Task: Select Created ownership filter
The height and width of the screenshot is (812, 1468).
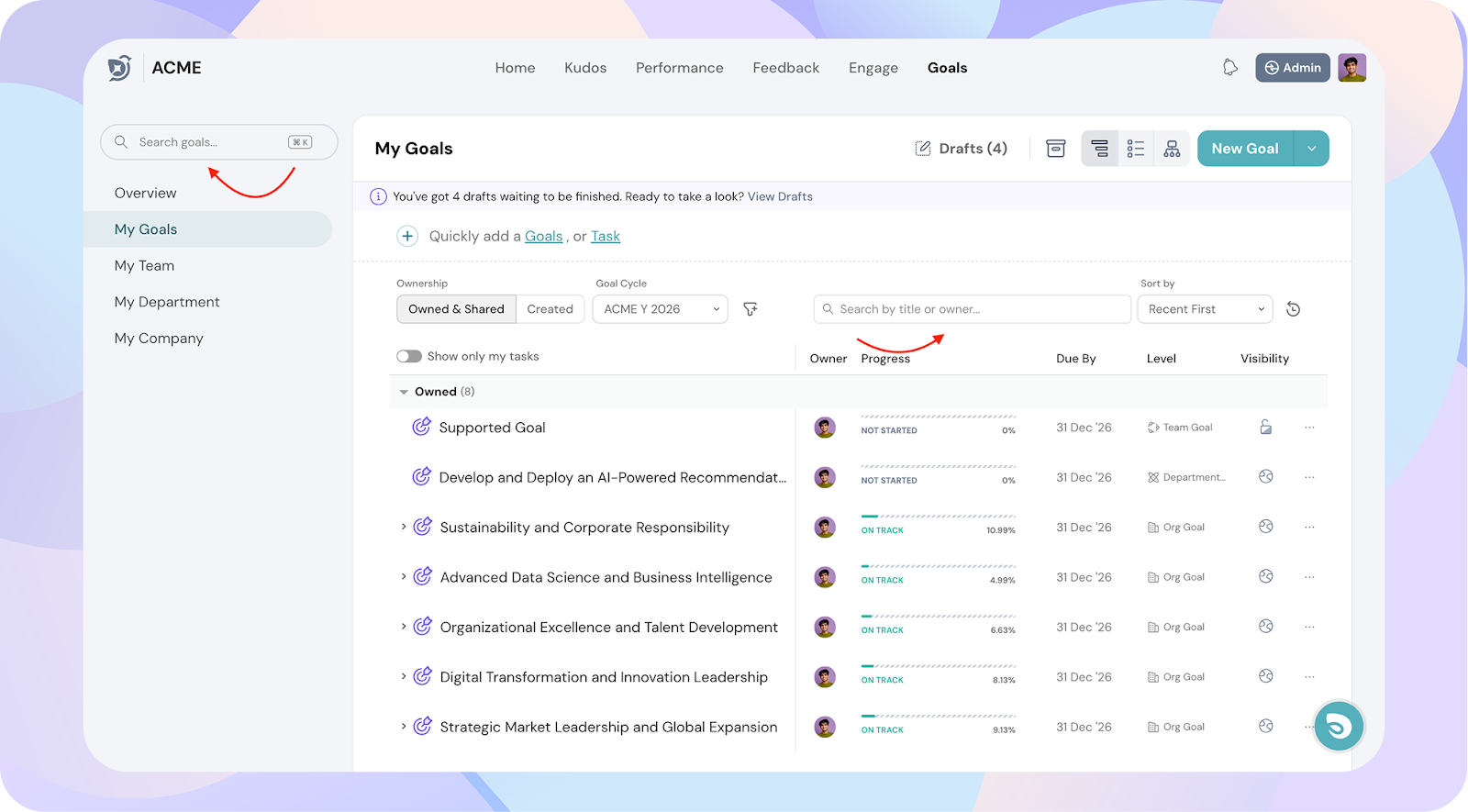Action: [550, 309]
